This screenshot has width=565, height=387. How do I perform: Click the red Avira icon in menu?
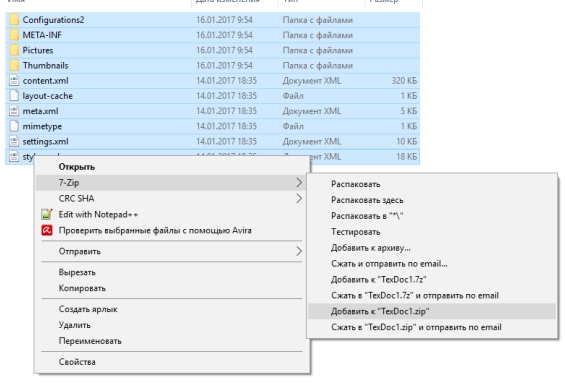coord(47,230)
